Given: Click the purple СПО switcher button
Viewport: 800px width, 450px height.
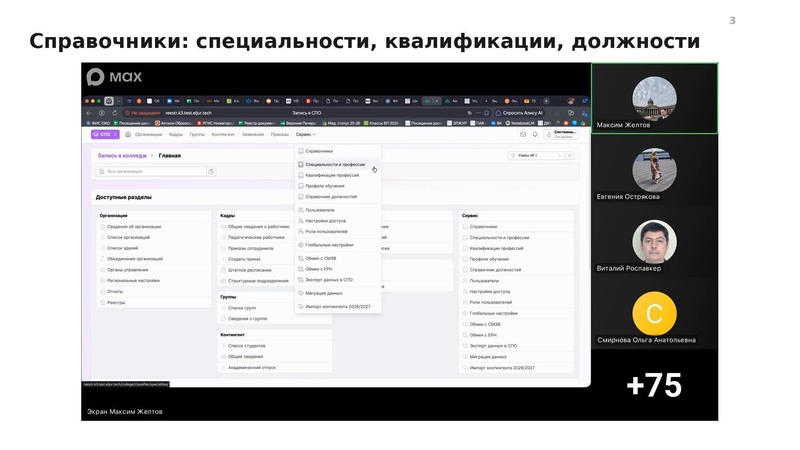Looking at the screenshot, I should tap(105, 134).
